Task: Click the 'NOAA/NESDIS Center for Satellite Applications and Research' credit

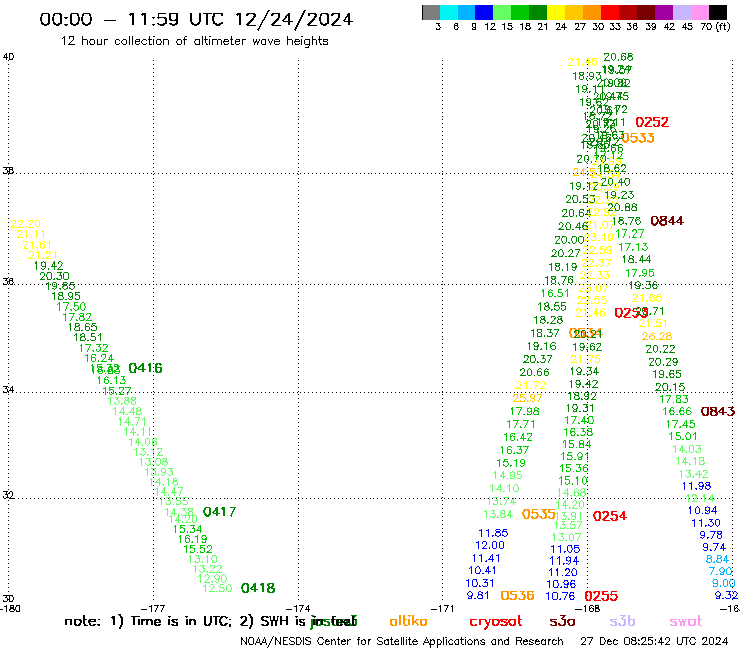Action: click(x=402, y=641)
